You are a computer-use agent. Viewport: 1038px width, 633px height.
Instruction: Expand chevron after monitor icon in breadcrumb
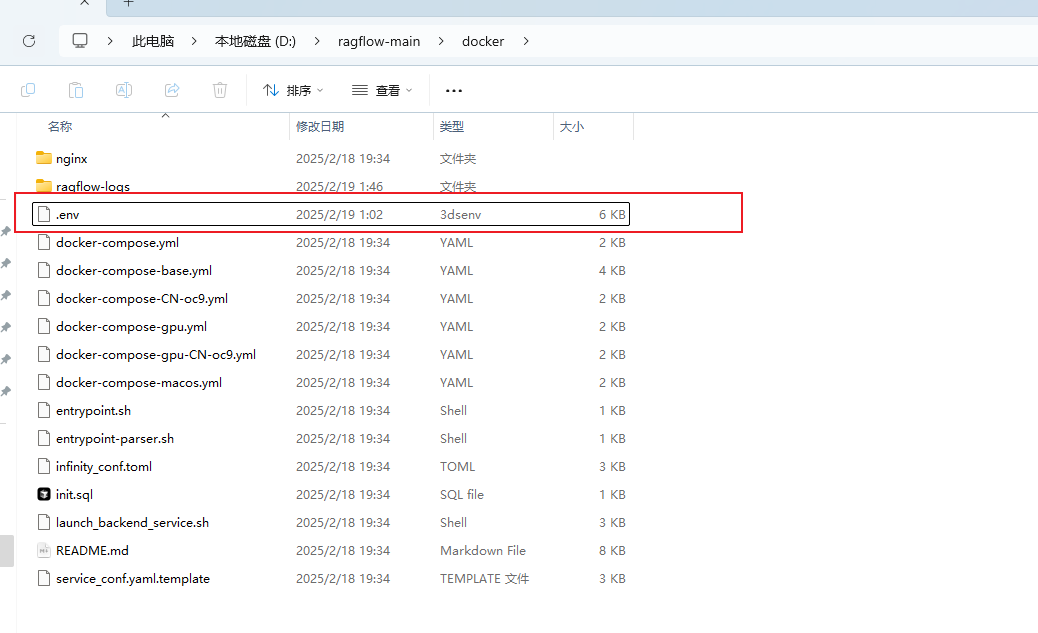110,41
